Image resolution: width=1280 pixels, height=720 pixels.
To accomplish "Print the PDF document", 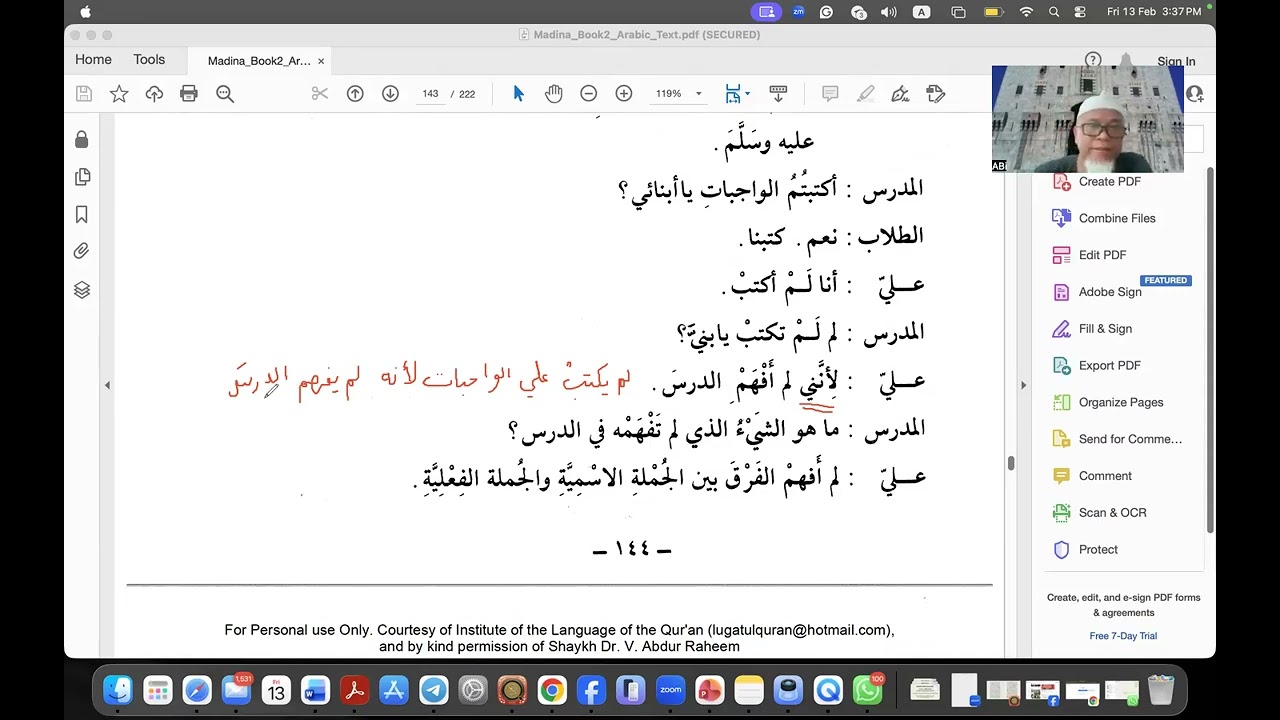I will tap(189, 93).
